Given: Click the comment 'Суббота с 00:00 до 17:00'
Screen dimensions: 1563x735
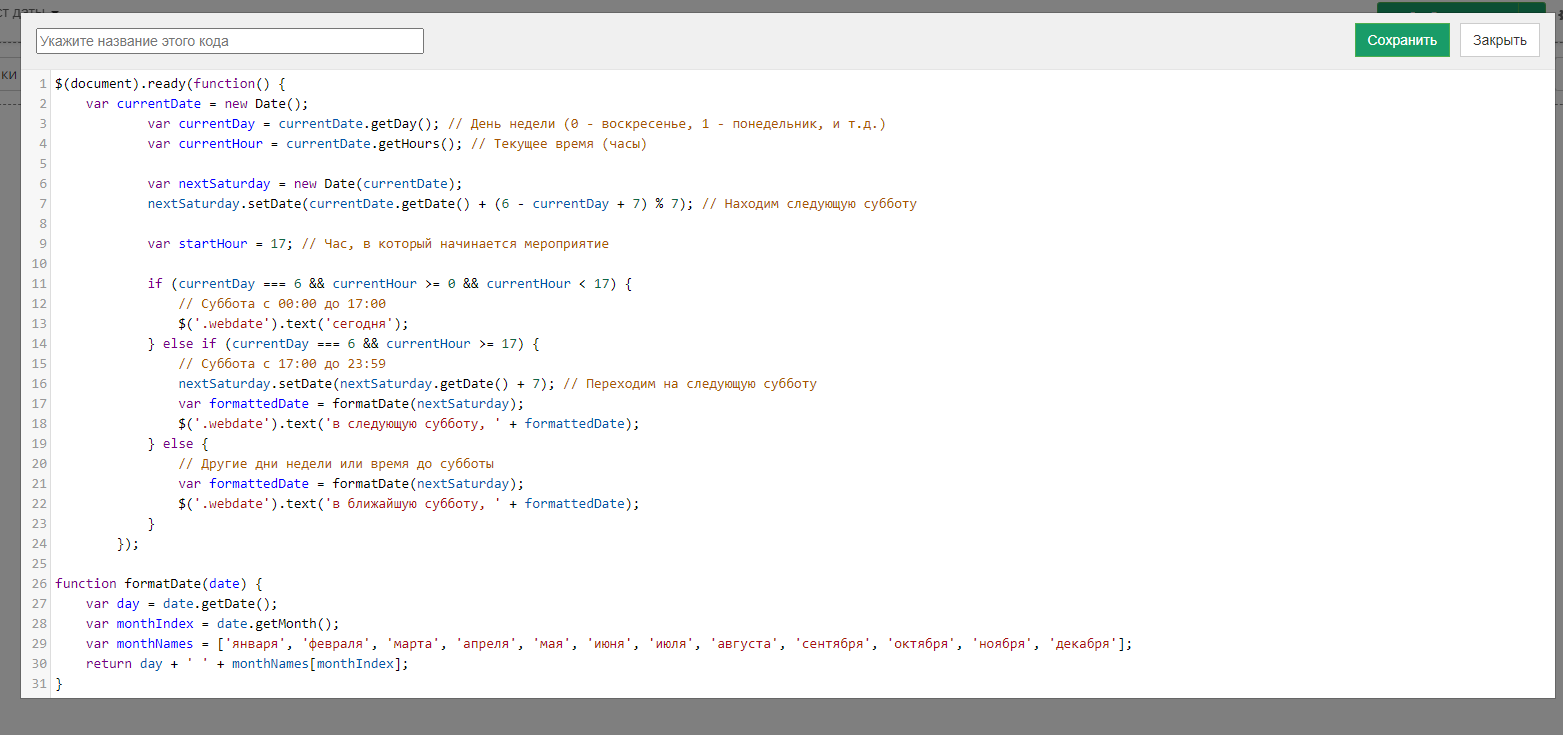Looking at the screenshot, I should (x=282, y=304).
